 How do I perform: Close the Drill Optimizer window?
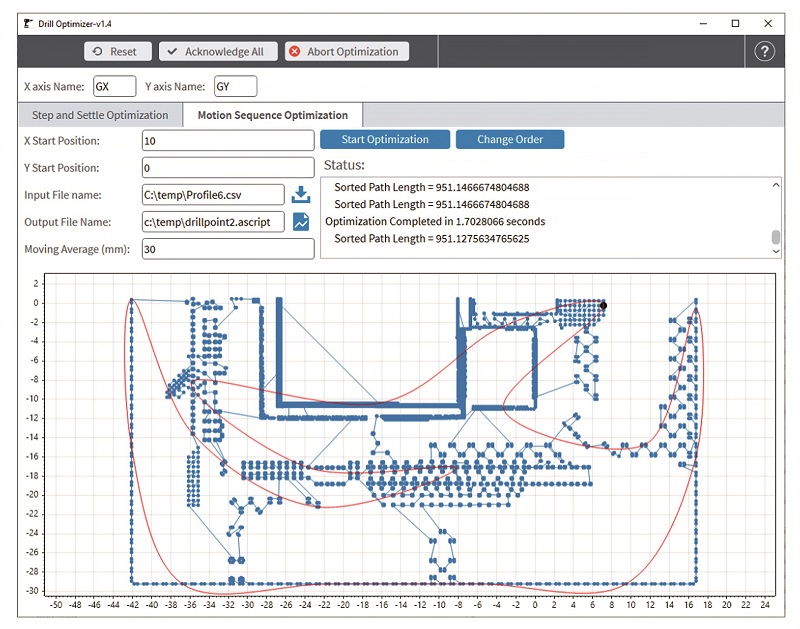tap(768, 23)
